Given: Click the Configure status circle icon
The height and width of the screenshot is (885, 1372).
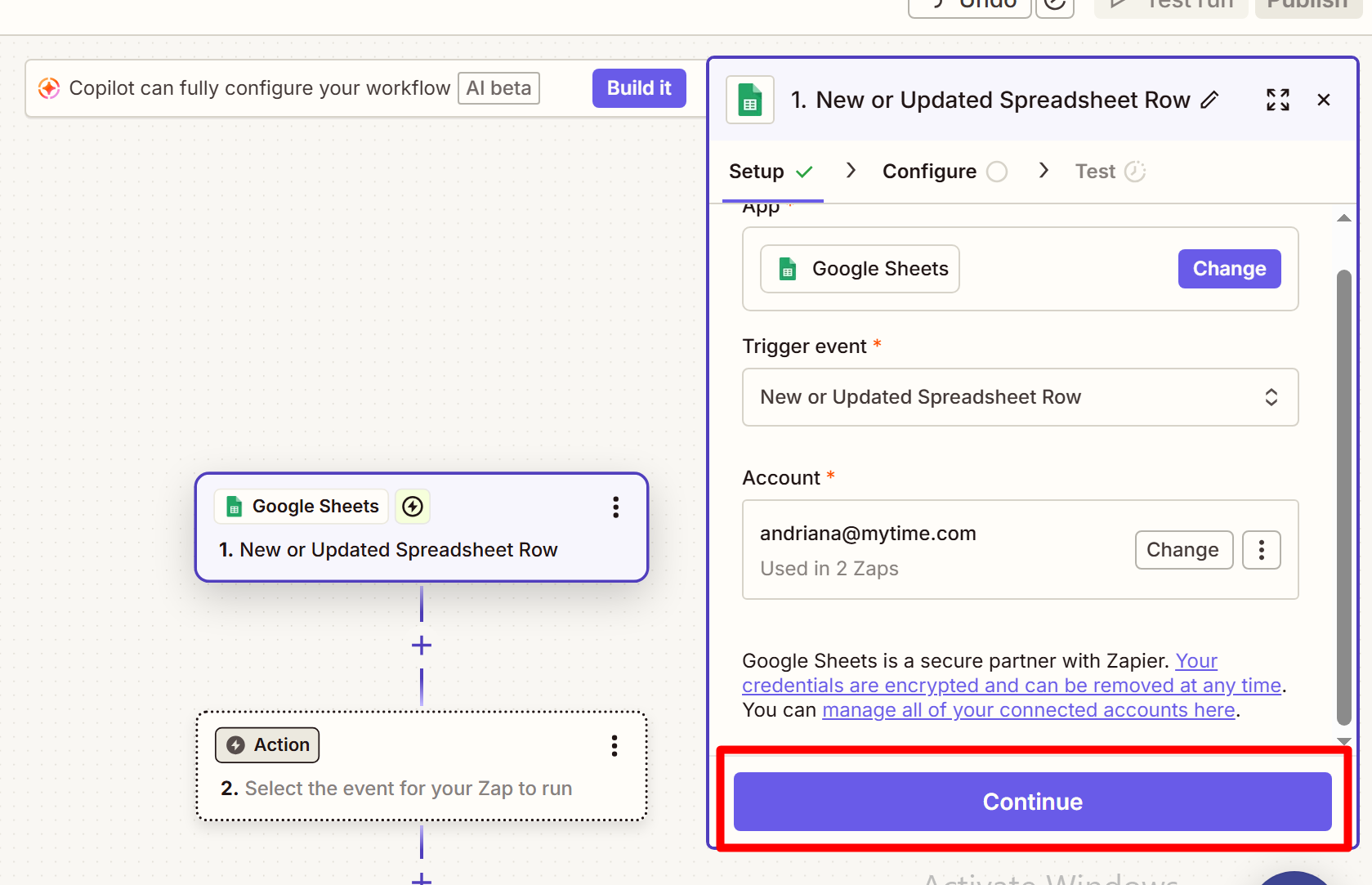Looking at the screenshot, I should (997, 172).
